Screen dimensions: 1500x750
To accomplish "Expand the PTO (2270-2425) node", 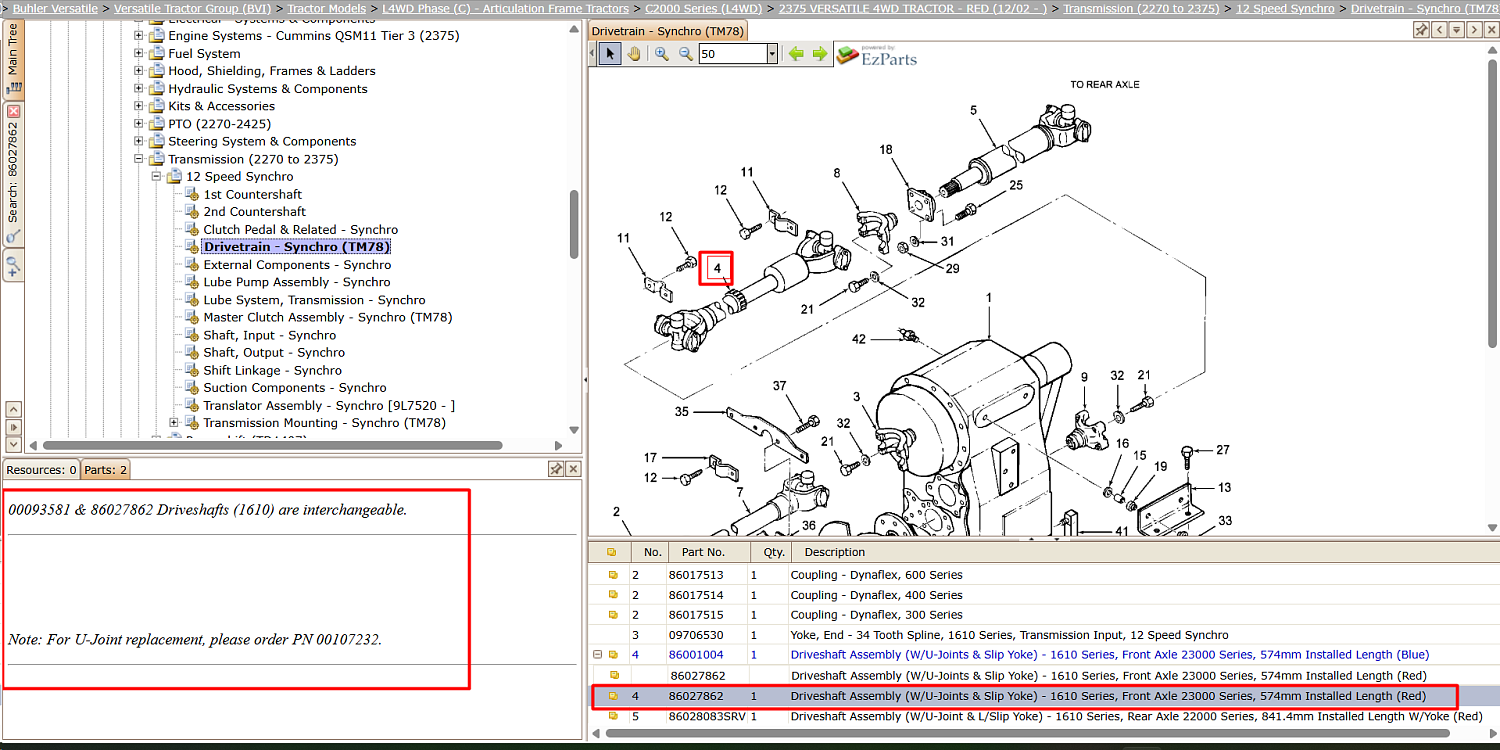I will pyautogui.click(x=139, y=124).
